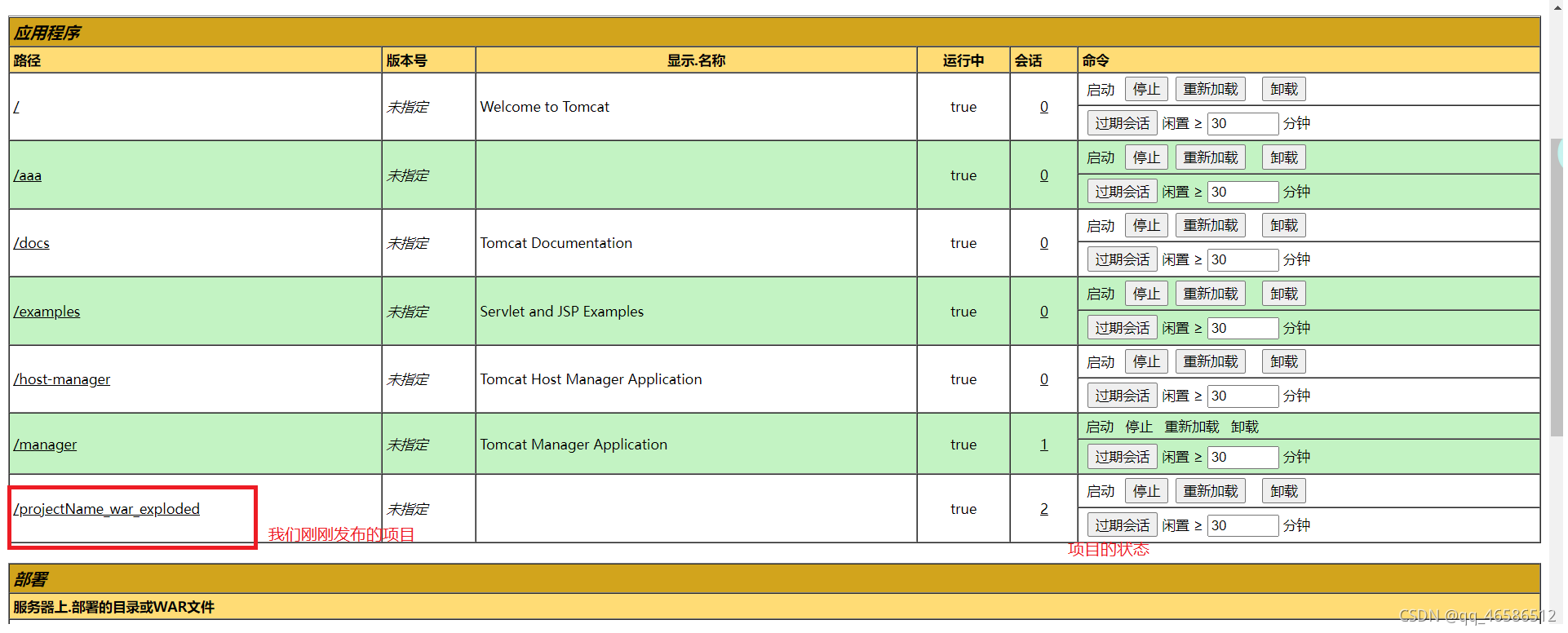Open the /projectName_war_exploded link
1568x633 pixels.
pos(107,509)
